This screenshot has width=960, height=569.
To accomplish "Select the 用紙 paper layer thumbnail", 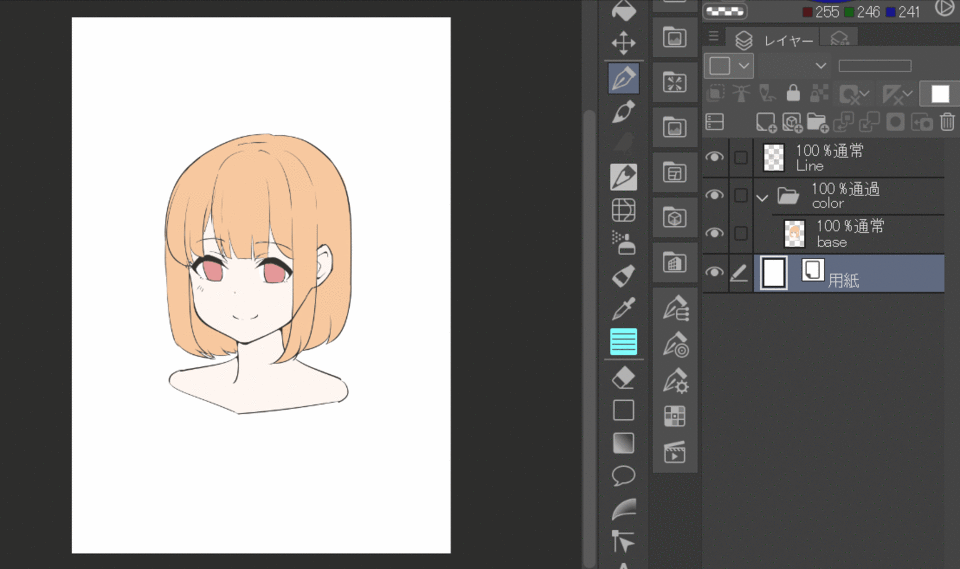I will click(x=774, y=272).
